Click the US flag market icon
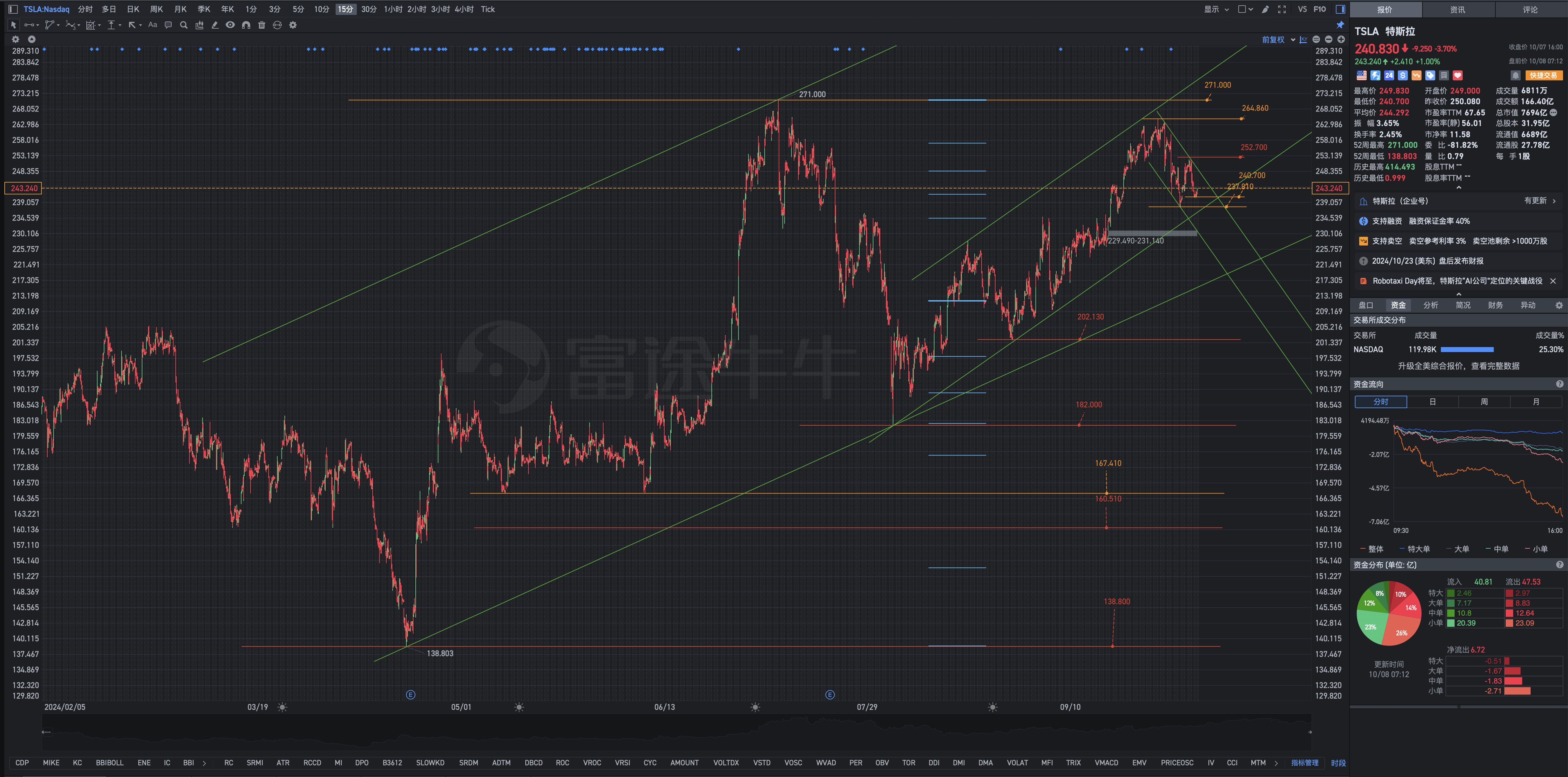Screen dimensions: 1568x777 coord(1362,75)
